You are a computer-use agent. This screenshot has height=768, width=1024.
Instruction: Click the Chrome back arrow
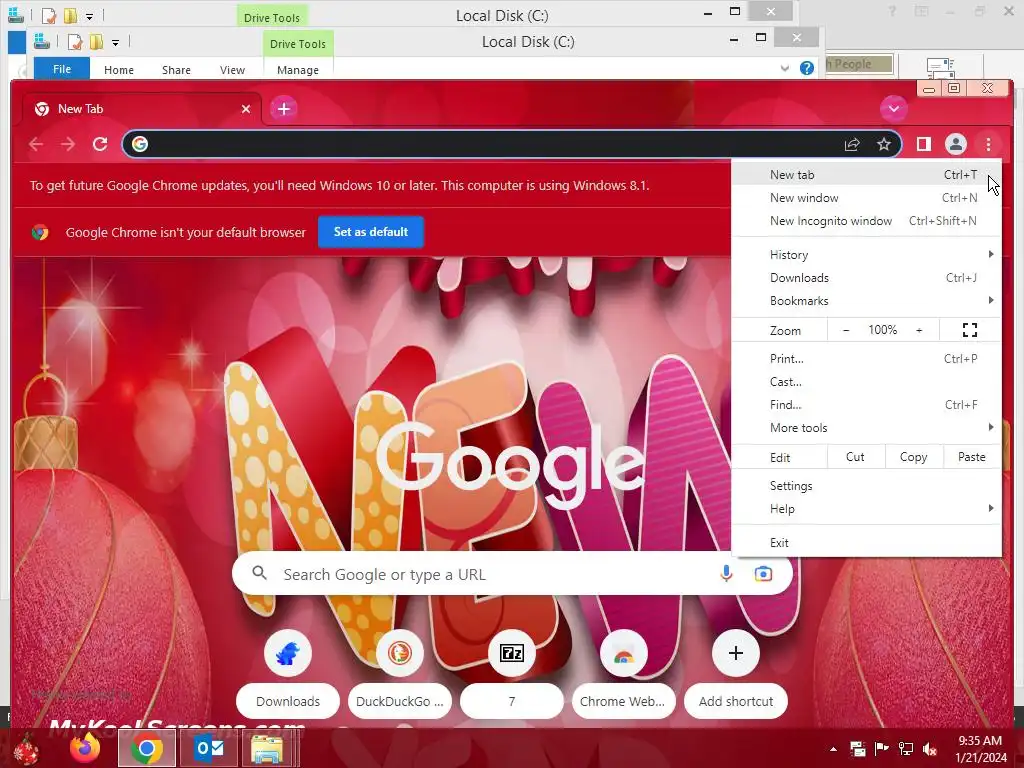(36, 144)
